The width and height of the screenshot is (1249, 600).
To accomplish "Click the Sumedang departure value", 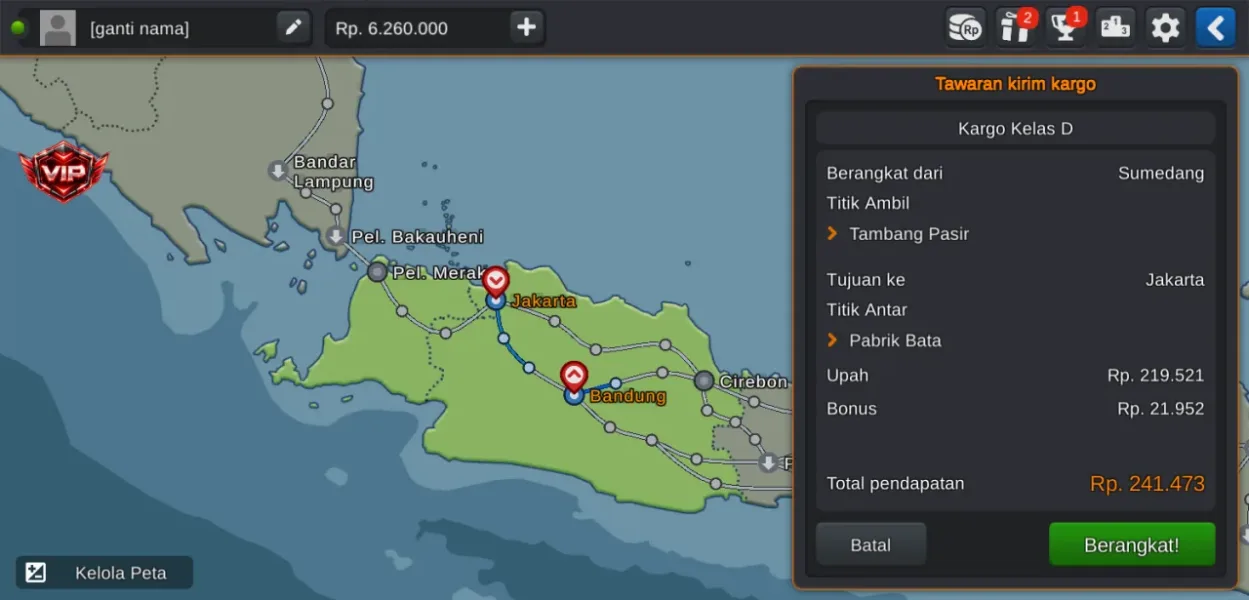I will [x=1161, y=173].
